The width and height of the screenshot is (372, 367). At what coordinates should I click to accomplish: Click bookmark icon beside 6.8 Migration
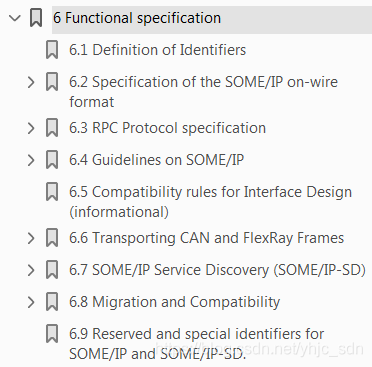[52, 302]
